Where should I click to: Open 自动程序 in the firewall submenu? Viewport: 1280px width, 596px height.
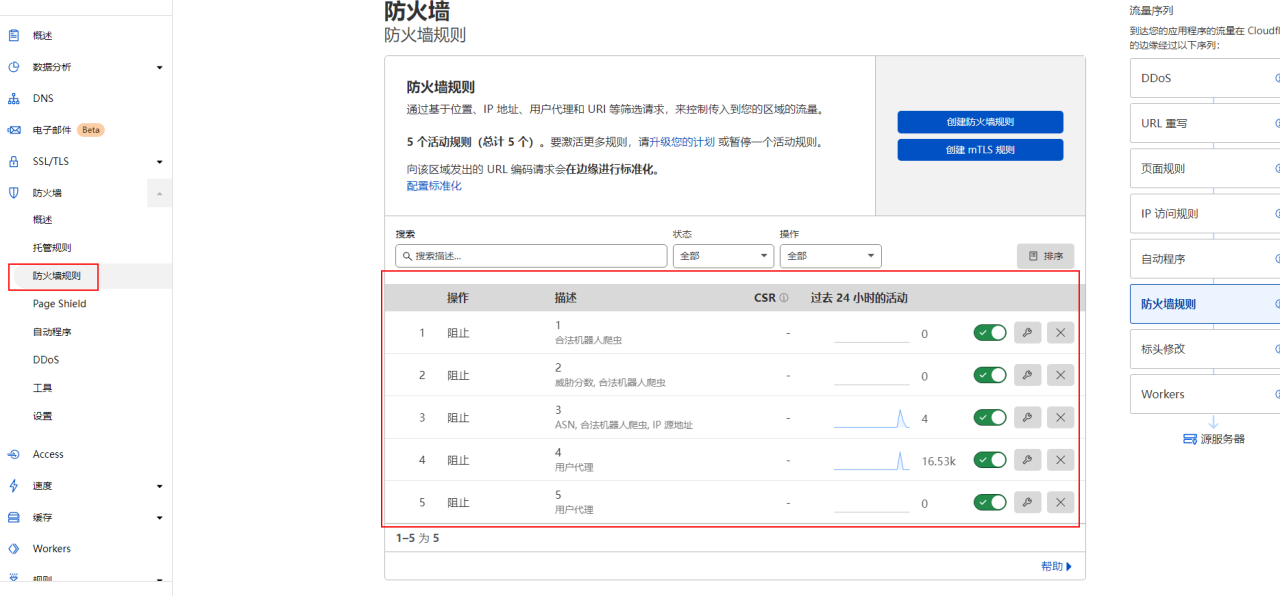point(52,332)
